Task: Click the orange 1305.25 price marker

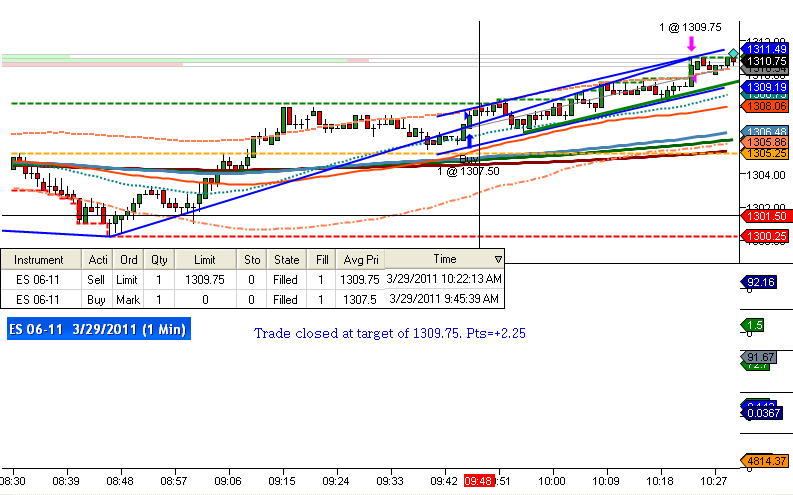Action: [765, 153]
